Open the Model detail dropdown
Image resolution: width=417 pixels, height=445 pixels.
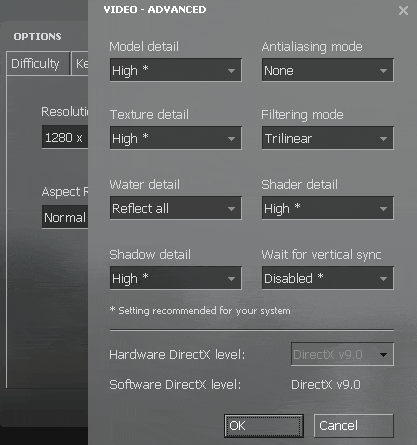[176, 70]
